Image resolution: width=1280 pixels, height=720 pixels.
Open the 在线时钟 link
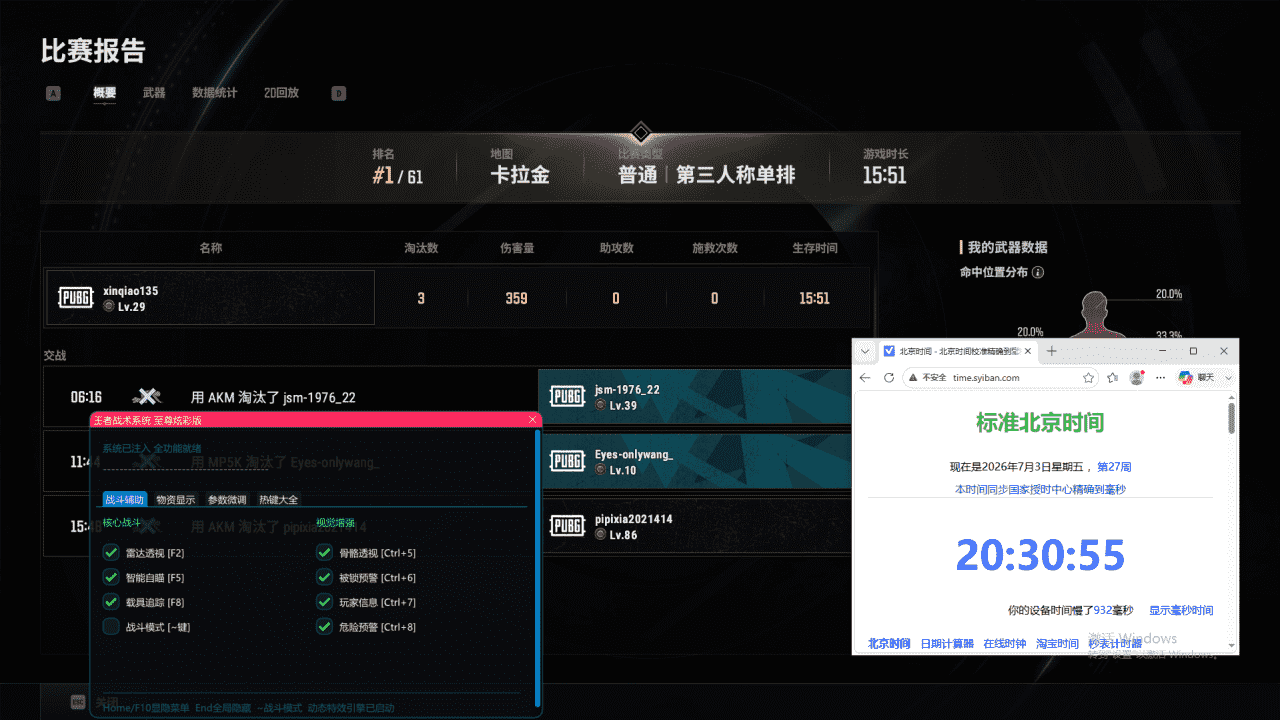pyautogui.click(x=1004, y=644)
